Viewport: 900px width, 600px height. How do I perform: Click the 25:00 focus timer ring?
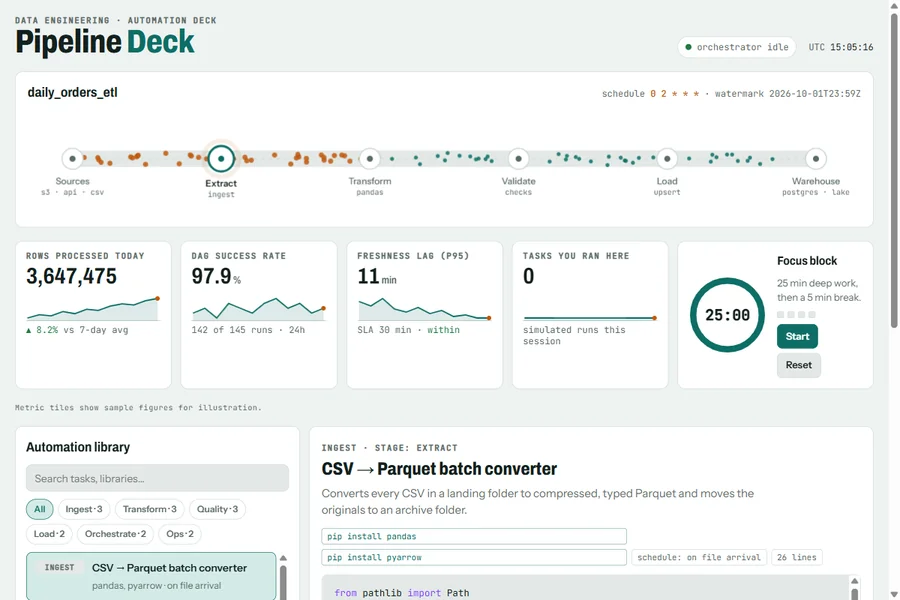pos(727,315)
